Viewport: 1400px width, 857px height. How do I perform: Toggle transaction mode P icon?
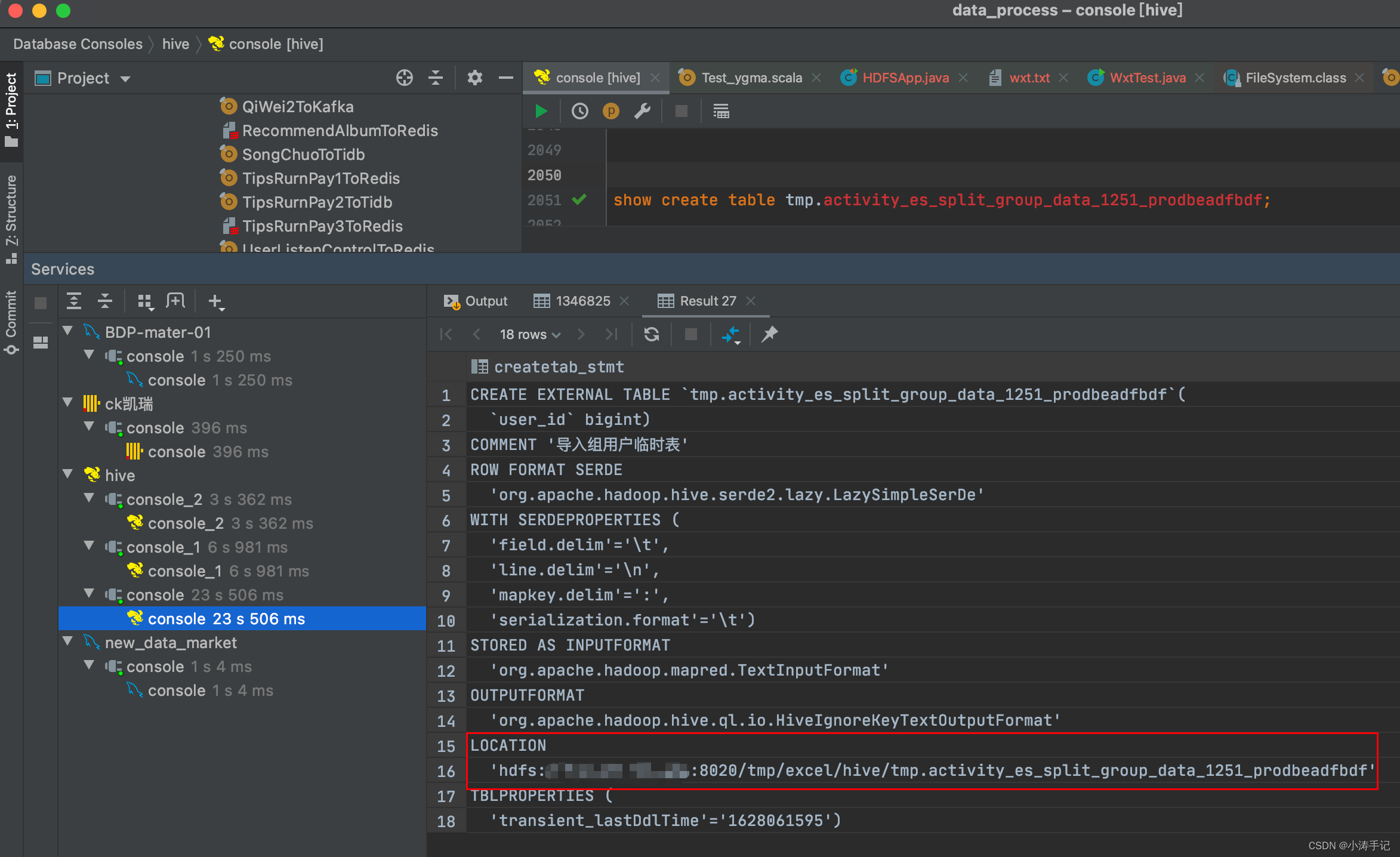pos(611,111)
